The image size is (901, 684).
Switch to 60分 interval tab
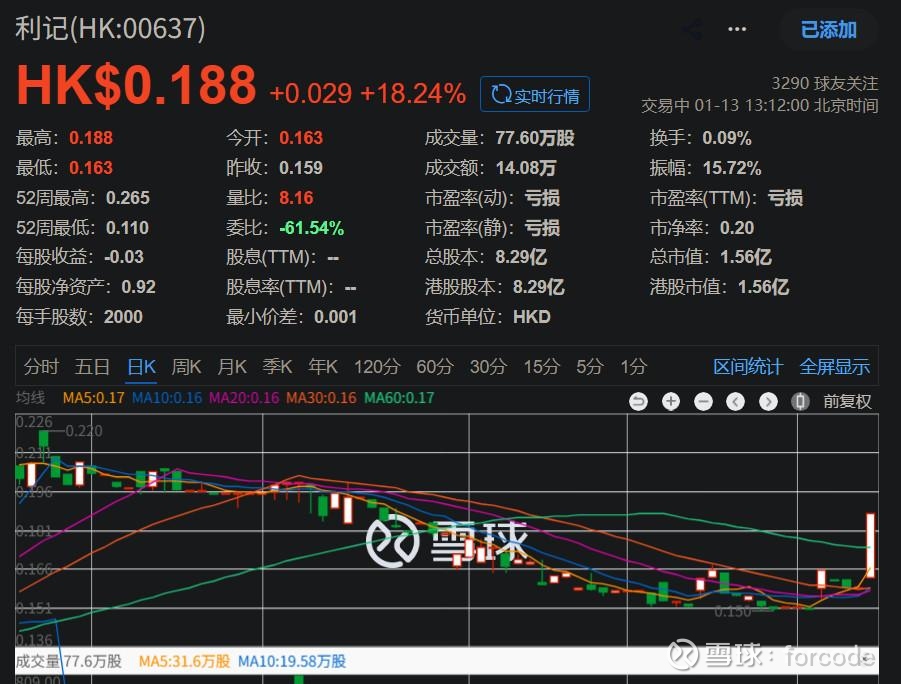(435, 367)
